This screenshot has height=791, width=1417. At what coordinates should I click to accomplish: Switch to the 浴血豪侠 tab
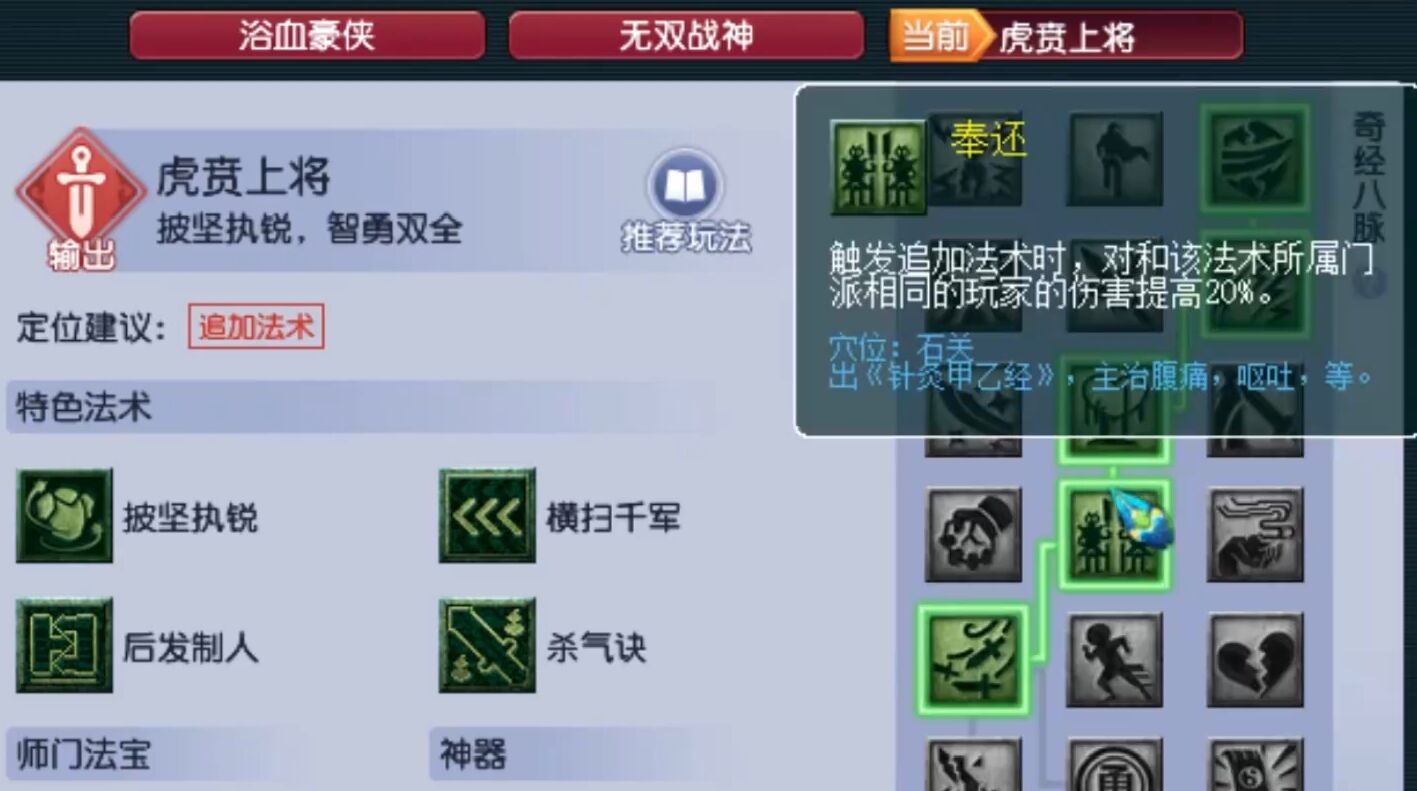(x=307, y=36)
